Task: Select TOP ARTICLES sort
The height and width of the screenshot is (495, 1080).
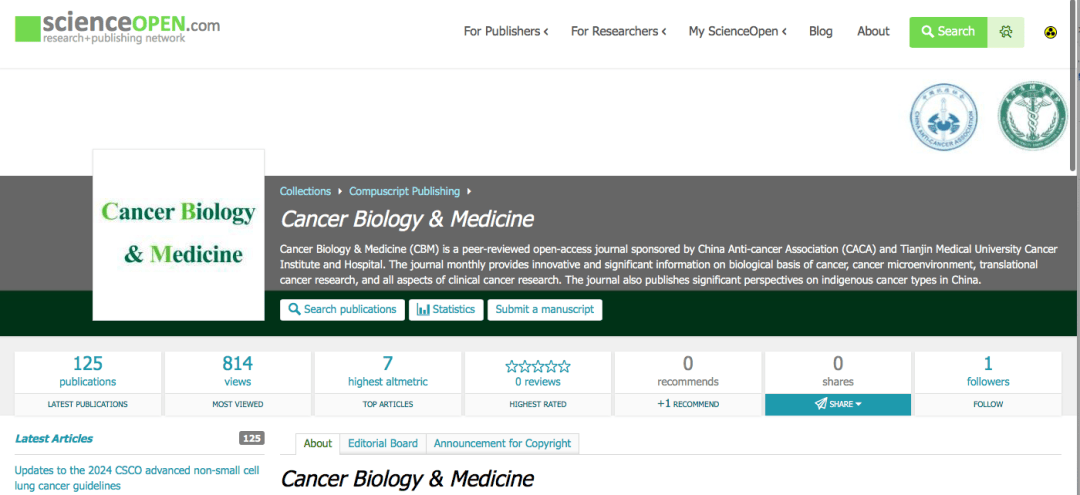Action: [388, 404]
